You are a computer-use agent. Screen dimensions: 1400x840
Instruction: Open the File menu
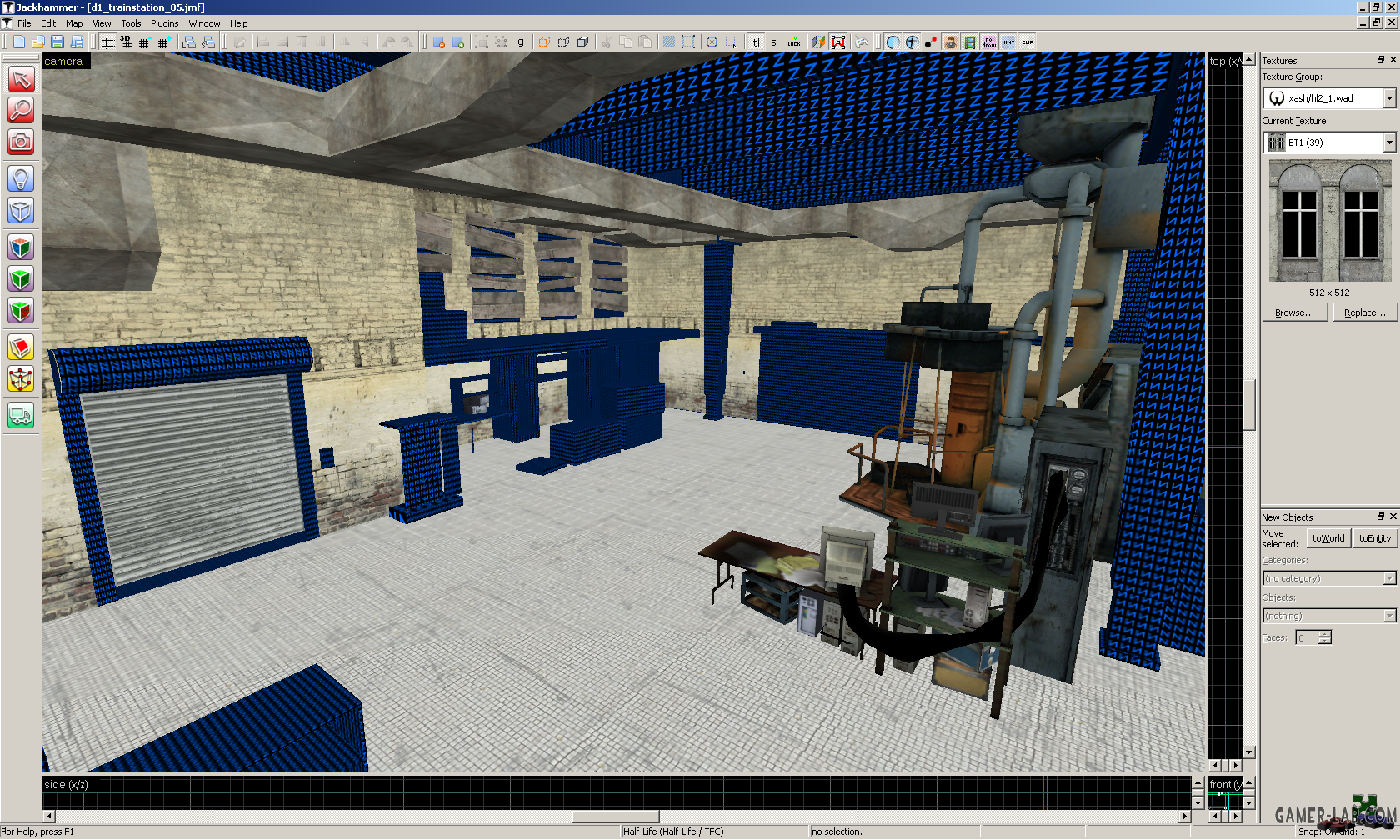coord(24,23)
